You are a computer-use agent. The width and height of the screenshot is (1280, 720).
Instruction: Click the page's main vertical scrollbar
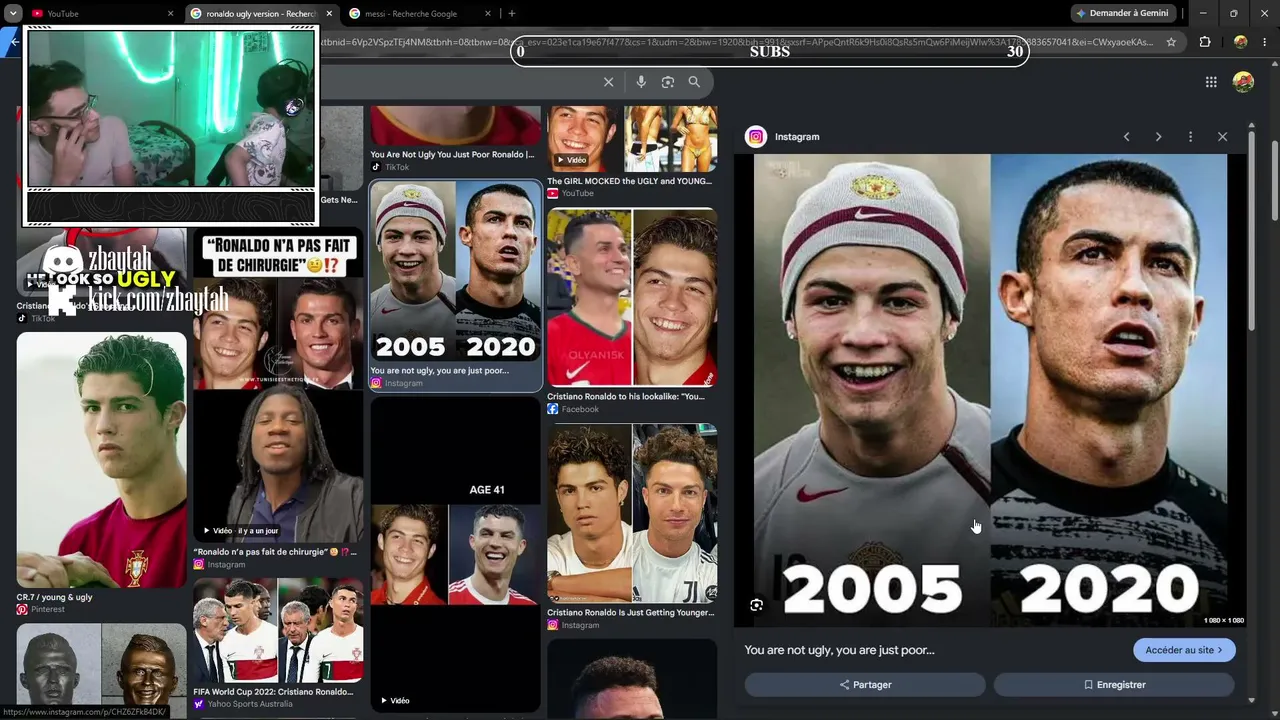pyautogui.click(x=1274, y=180)
